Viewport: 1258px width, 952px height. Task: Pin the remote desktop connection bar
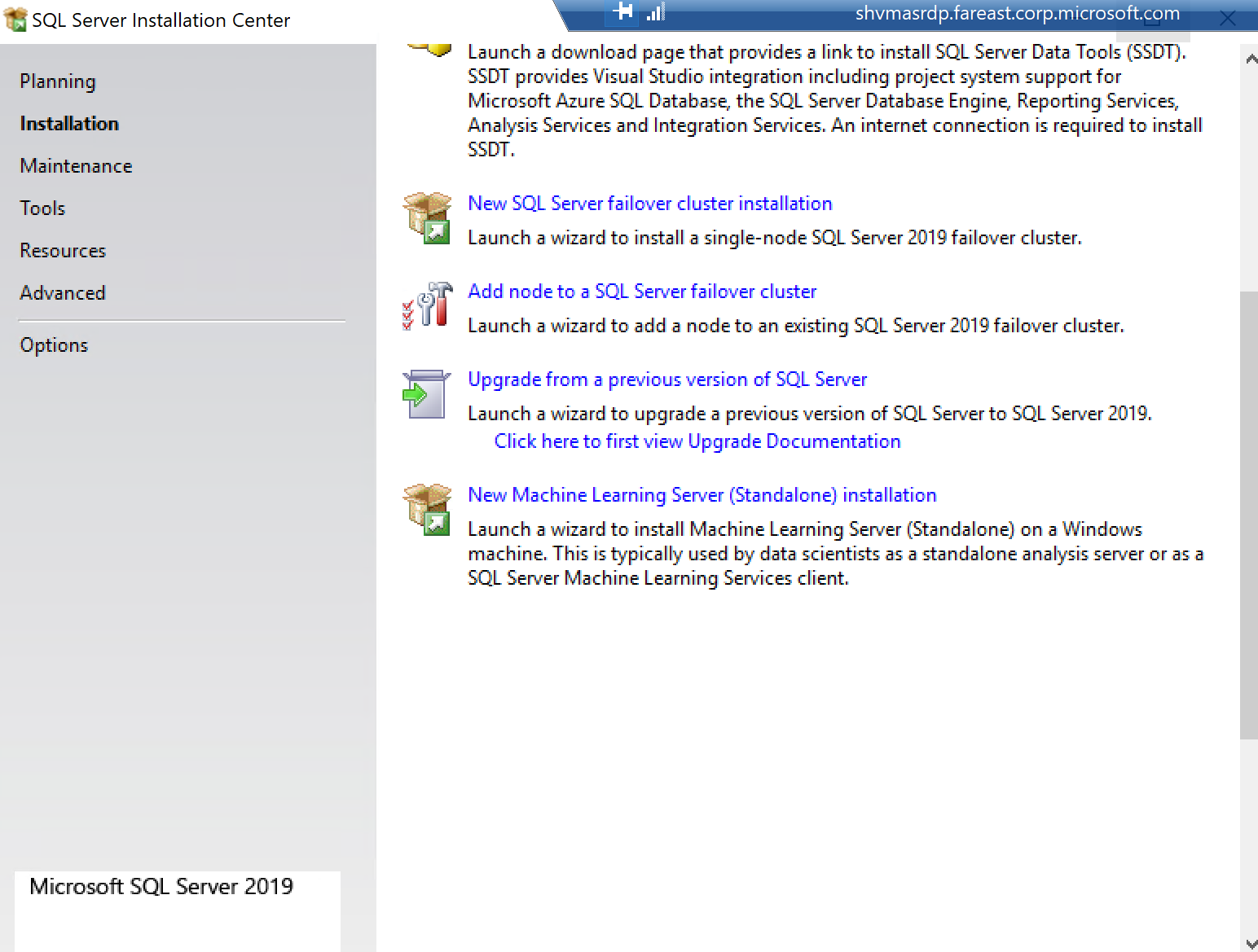click(623, 11)
